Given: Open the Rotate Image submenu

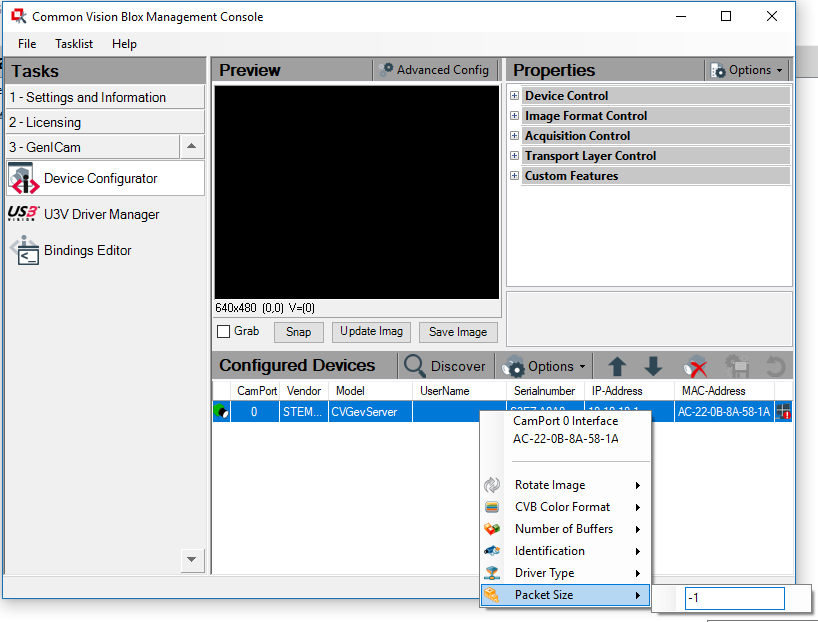Looking at the screenshot, I should [x=566, y=485].
